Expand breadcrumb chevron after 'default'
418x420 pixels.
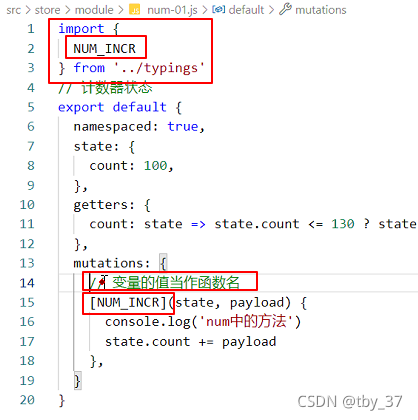click(271, 10)
